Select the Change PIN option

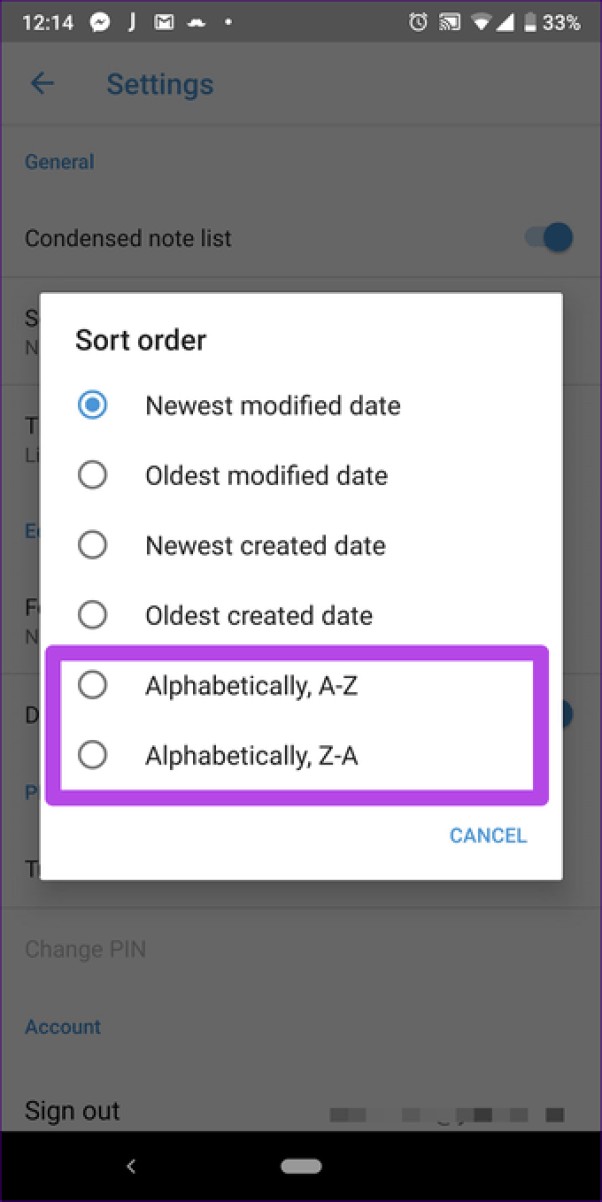pyautogui.click(x=84, y=948)
